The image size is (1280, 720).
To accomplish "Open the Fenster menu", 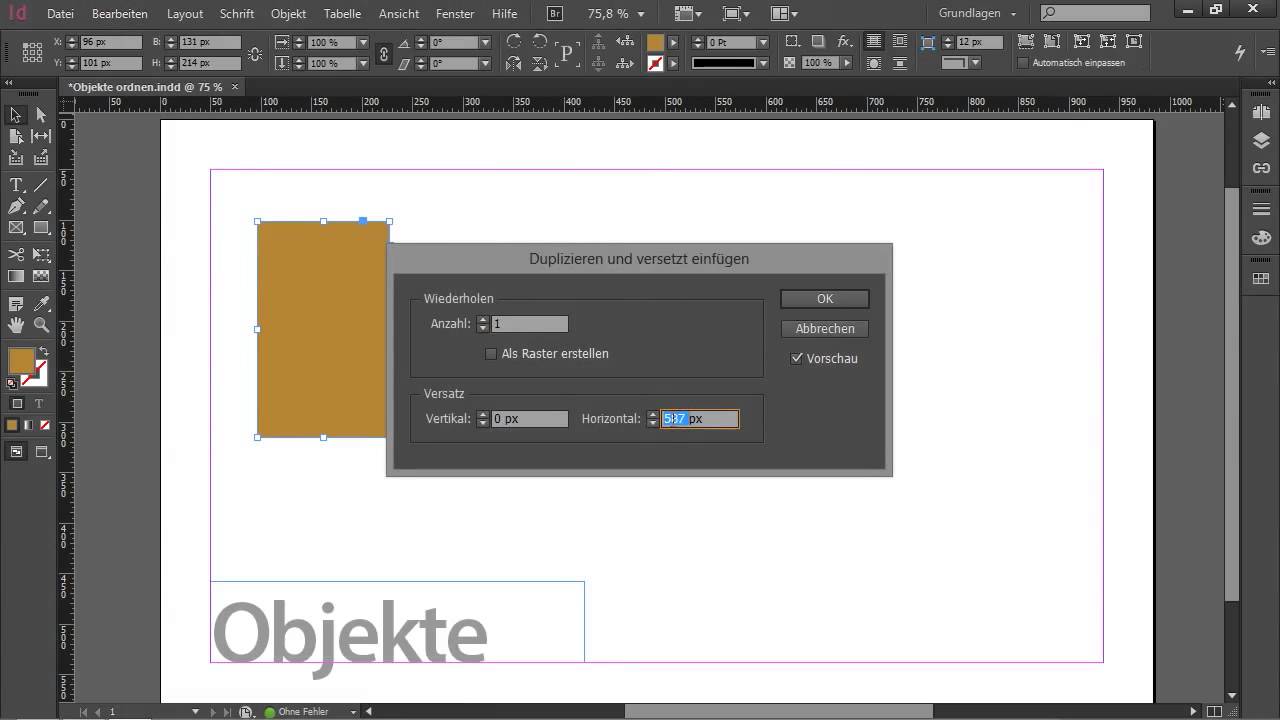I will coord(455,14).
